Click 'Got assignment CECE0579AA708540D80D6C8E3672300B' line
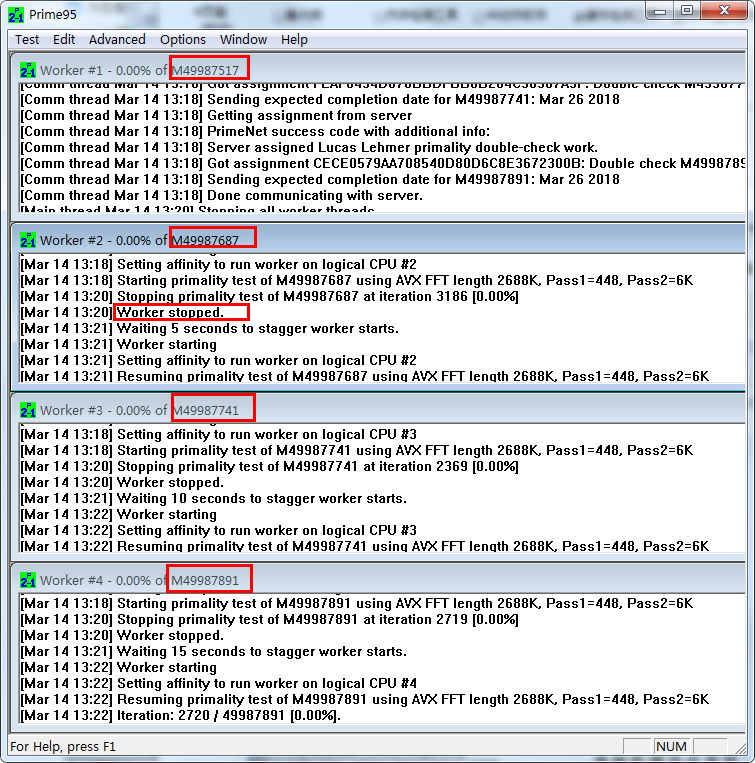The height and width of the screenshot is (763, 755). [x=382, y=164]
